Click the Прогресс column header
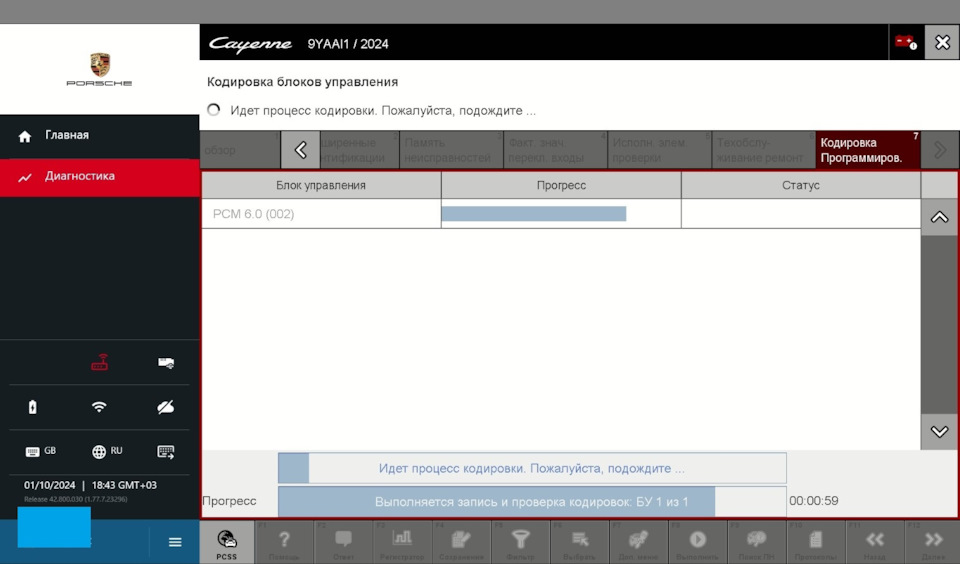960x564 pixels. (x=561, y=185)
